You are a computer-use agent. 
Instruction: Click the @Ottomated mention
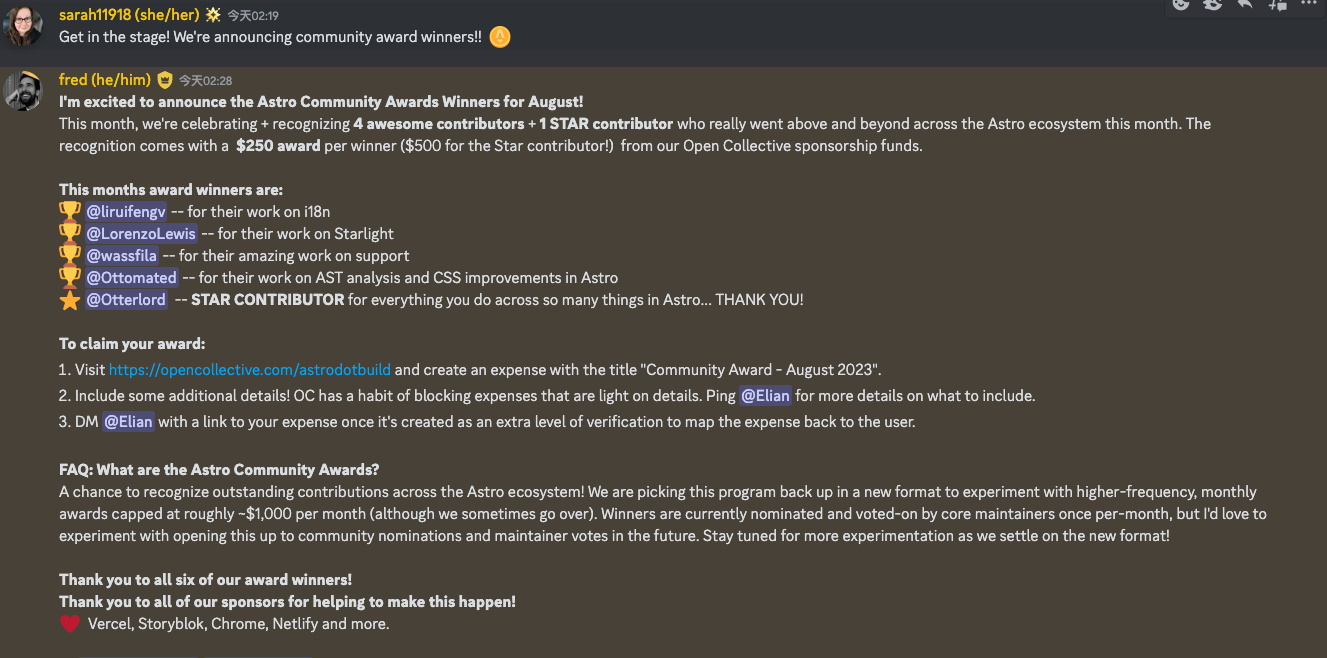[x=131, y=277]
